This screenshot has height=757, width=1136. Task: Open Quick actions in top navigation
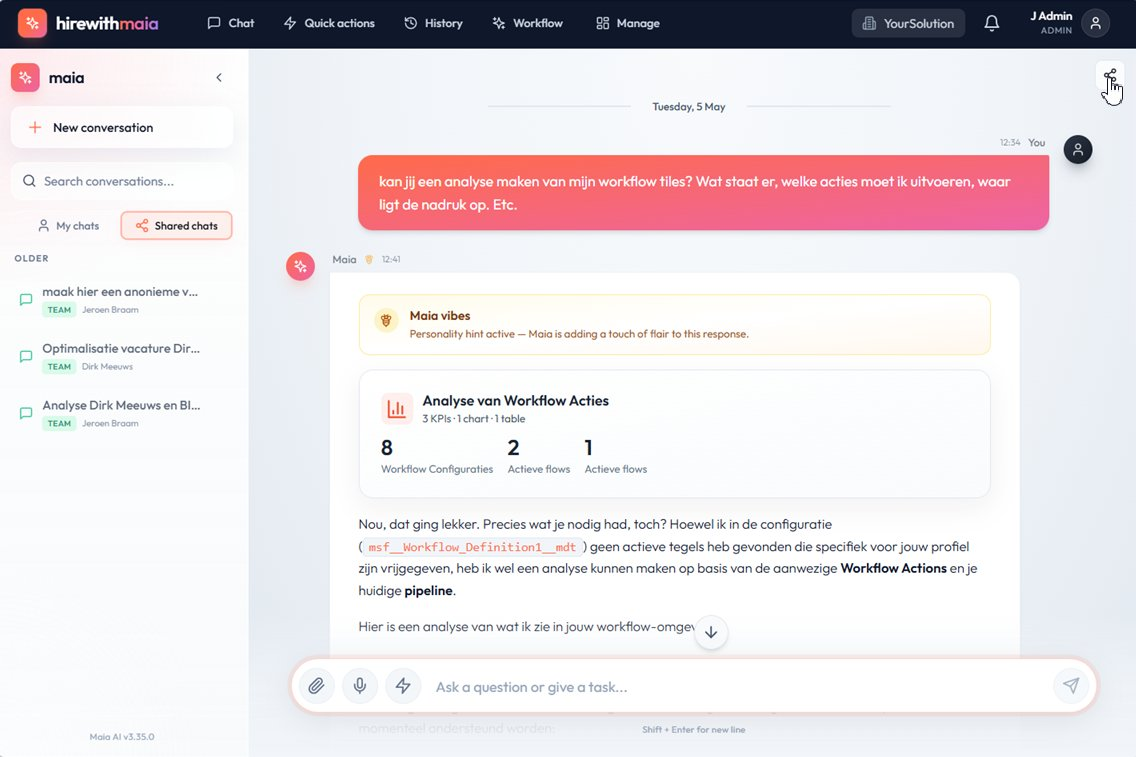click(x=329, y=23)
